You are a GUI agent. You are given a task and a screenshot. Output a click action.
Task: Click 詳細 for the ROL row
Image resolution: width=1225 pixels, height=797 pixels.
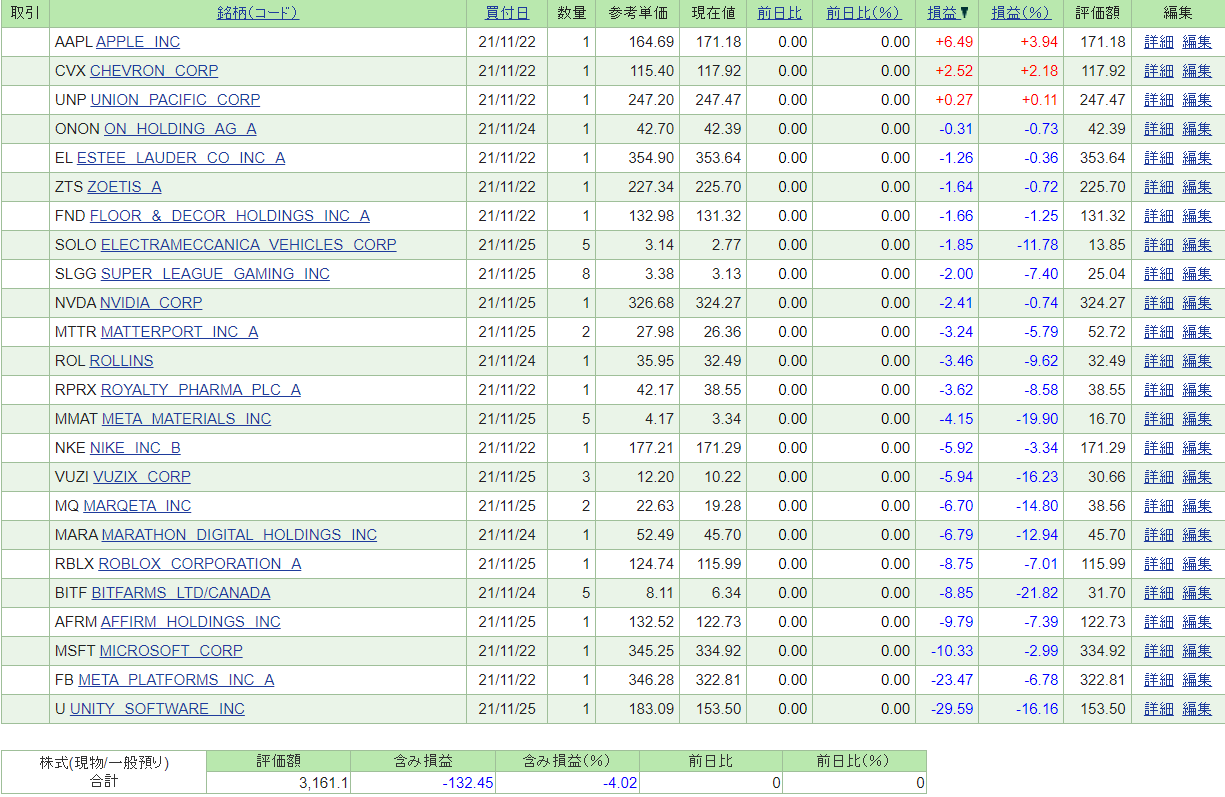[x=1159, y=361]
